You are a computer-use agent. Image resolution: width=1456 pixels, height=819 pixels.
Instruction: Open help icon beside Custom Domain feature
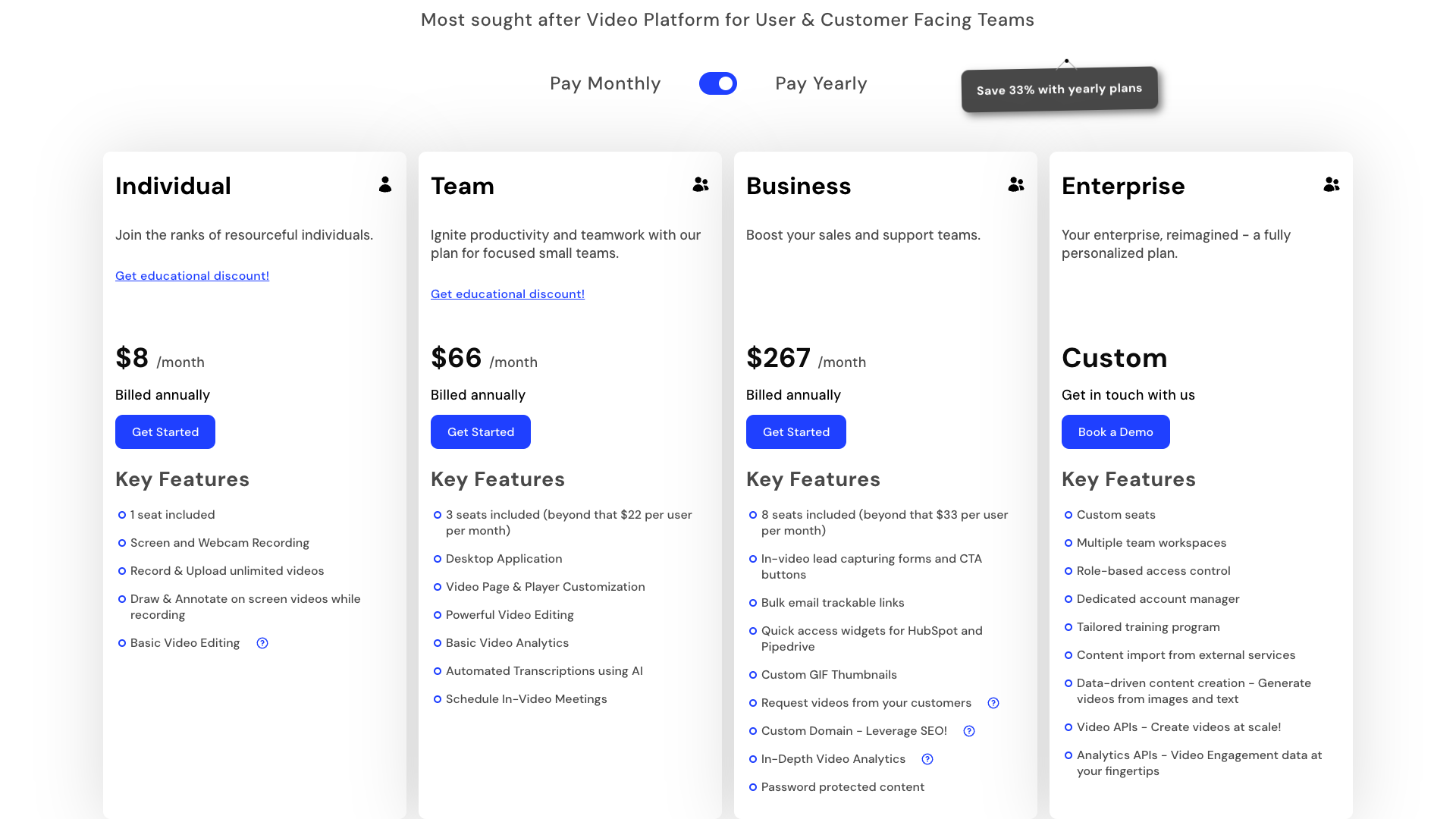click(968, 731)
